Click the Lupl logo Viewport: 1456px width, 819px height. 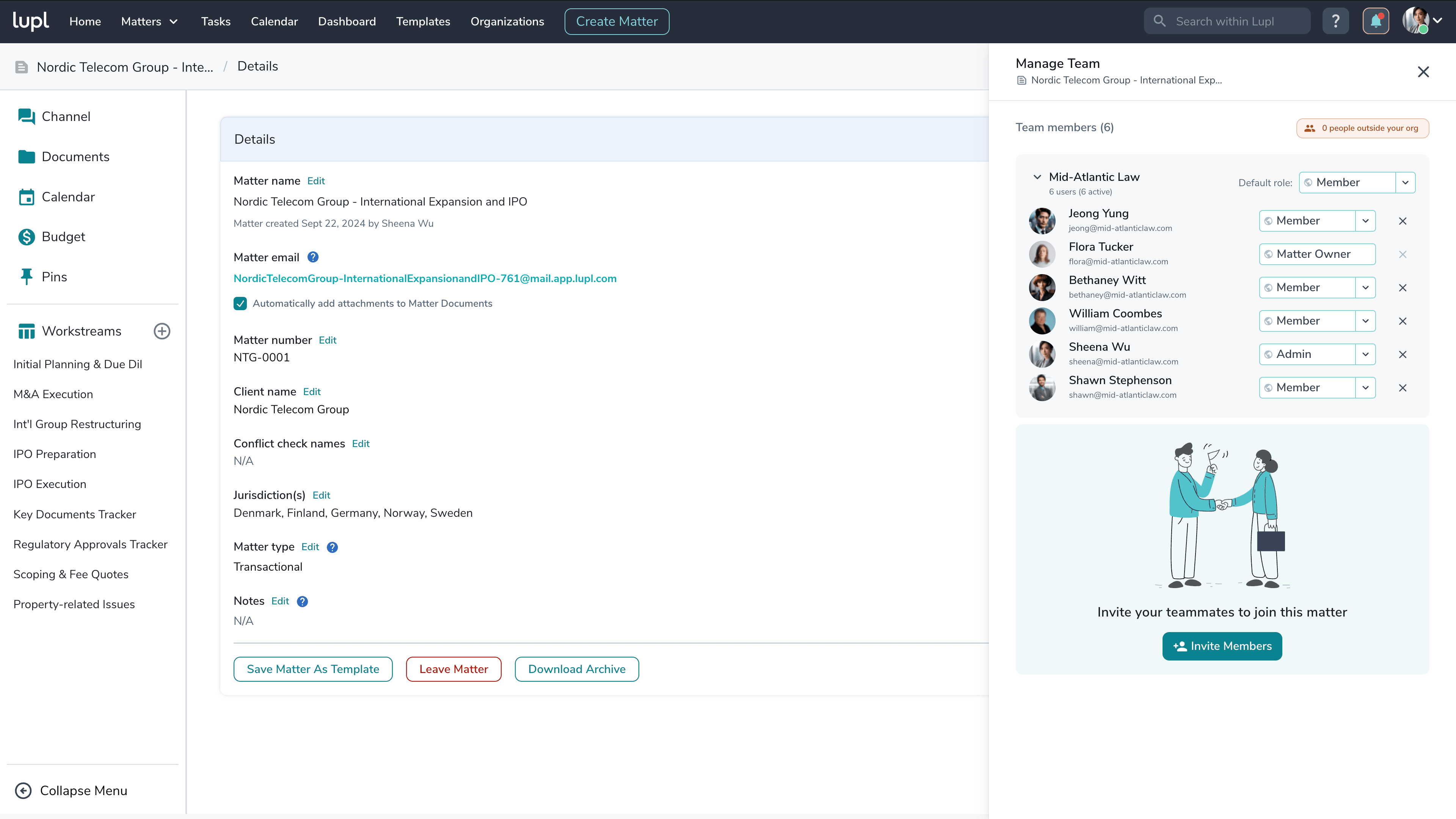(x=31, y=21)
